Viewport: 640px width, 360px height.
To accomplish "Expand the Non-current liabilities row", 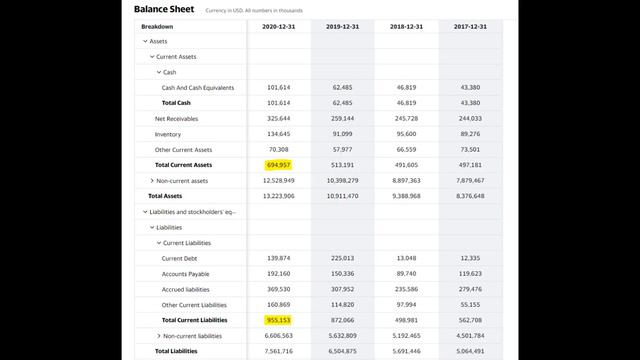I will pyautogui.click(x=159, y=336).
